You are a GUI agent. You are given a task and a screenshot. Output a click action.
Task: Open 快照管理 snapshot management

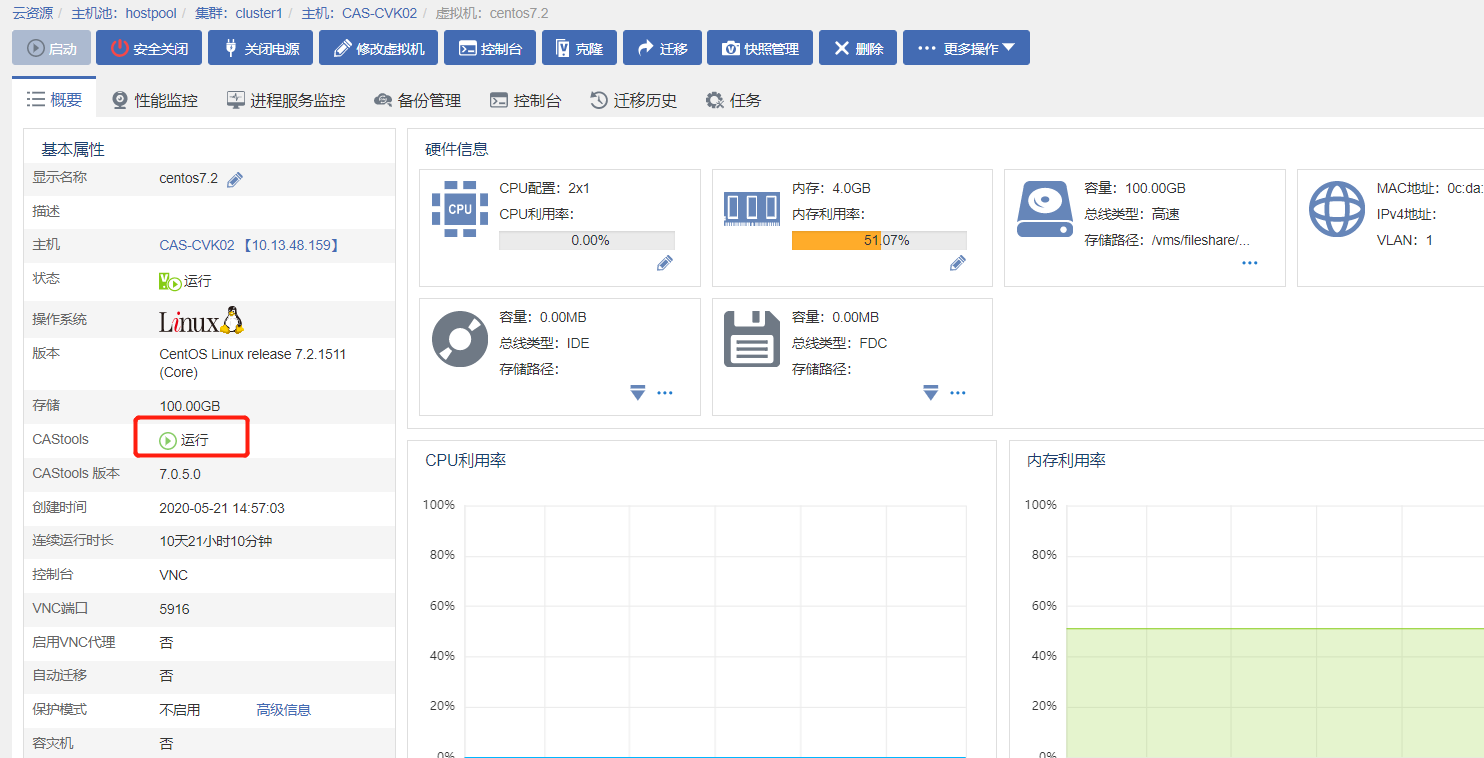pos(760,48)
